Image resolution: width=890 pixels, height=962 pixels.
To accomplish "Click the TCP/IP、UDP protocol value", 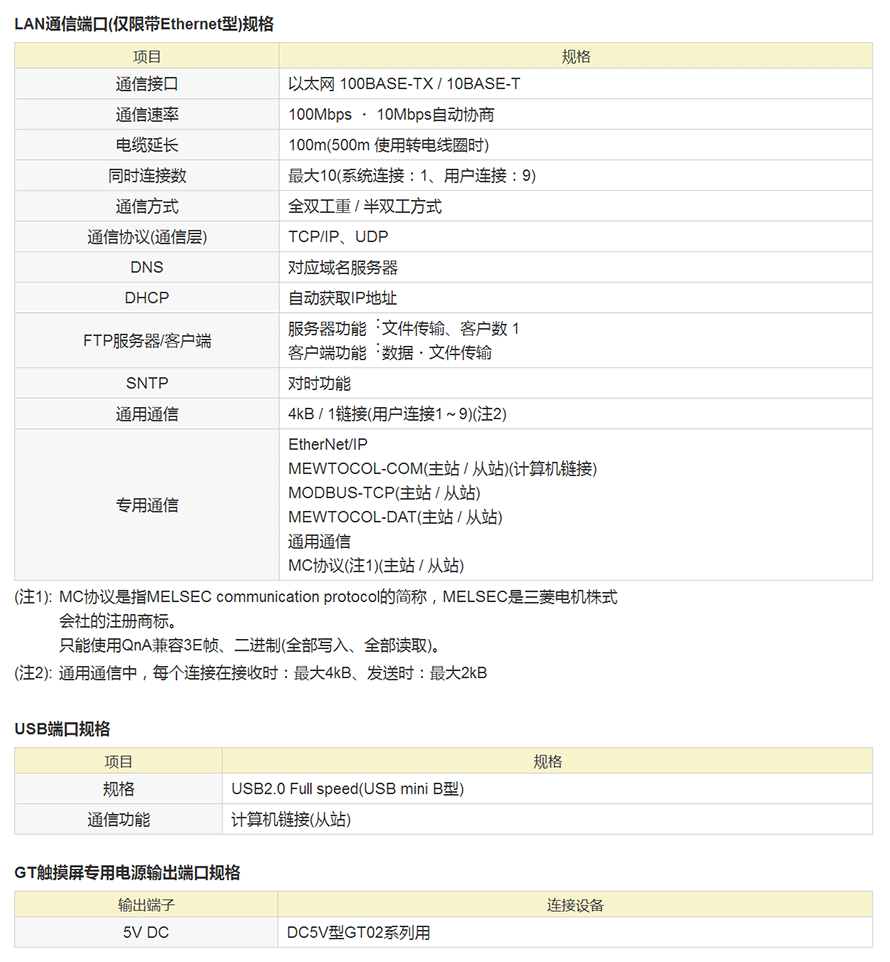I will [x=338, y=237].
